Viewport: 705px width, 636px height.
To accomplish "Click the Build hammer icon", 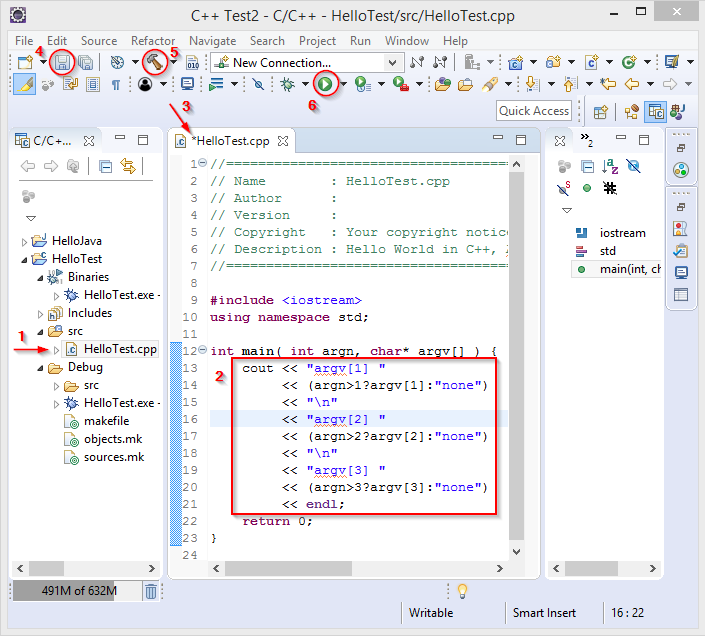I will [x=153, y=62].
